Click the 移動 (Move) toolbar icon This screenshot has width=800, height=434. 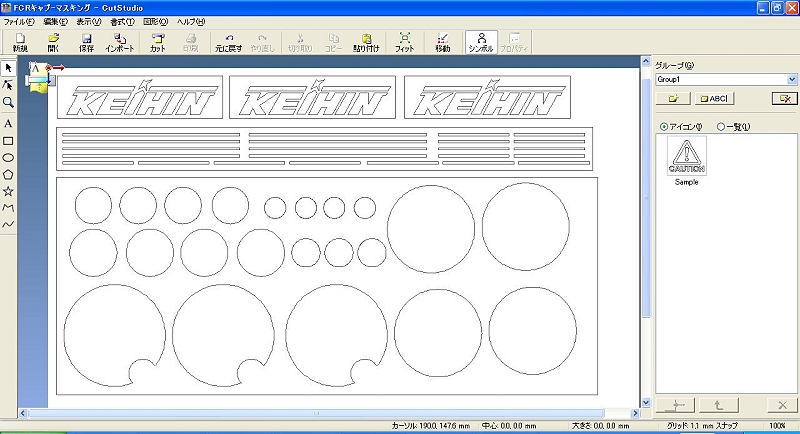(x=442, y=42)
